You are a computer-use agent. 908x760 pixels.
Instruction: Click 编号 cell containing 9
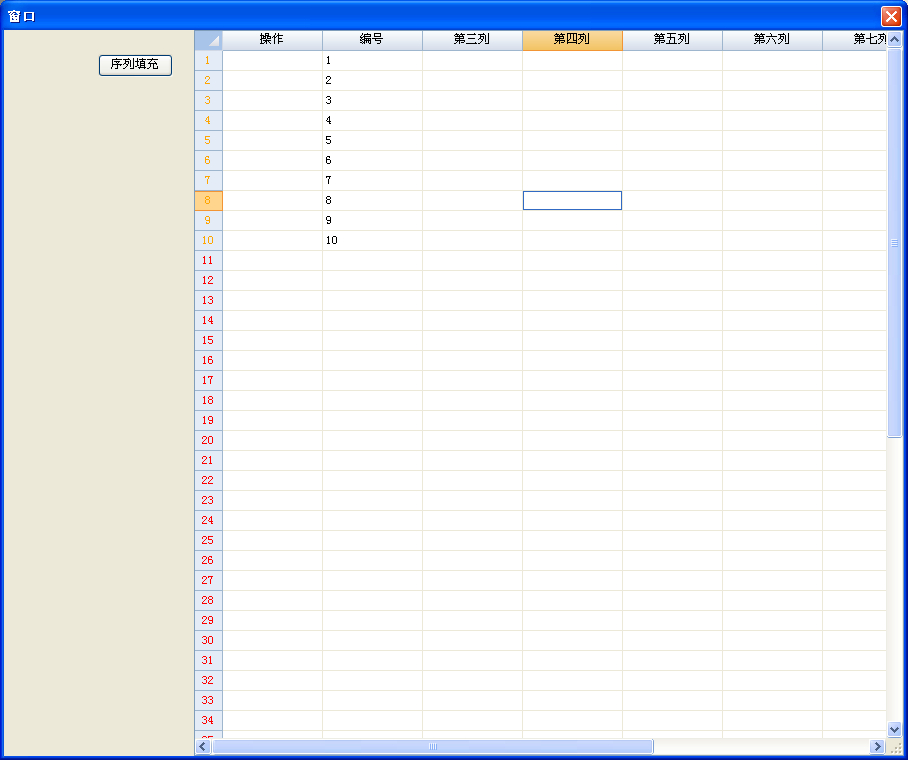point(372,220)
